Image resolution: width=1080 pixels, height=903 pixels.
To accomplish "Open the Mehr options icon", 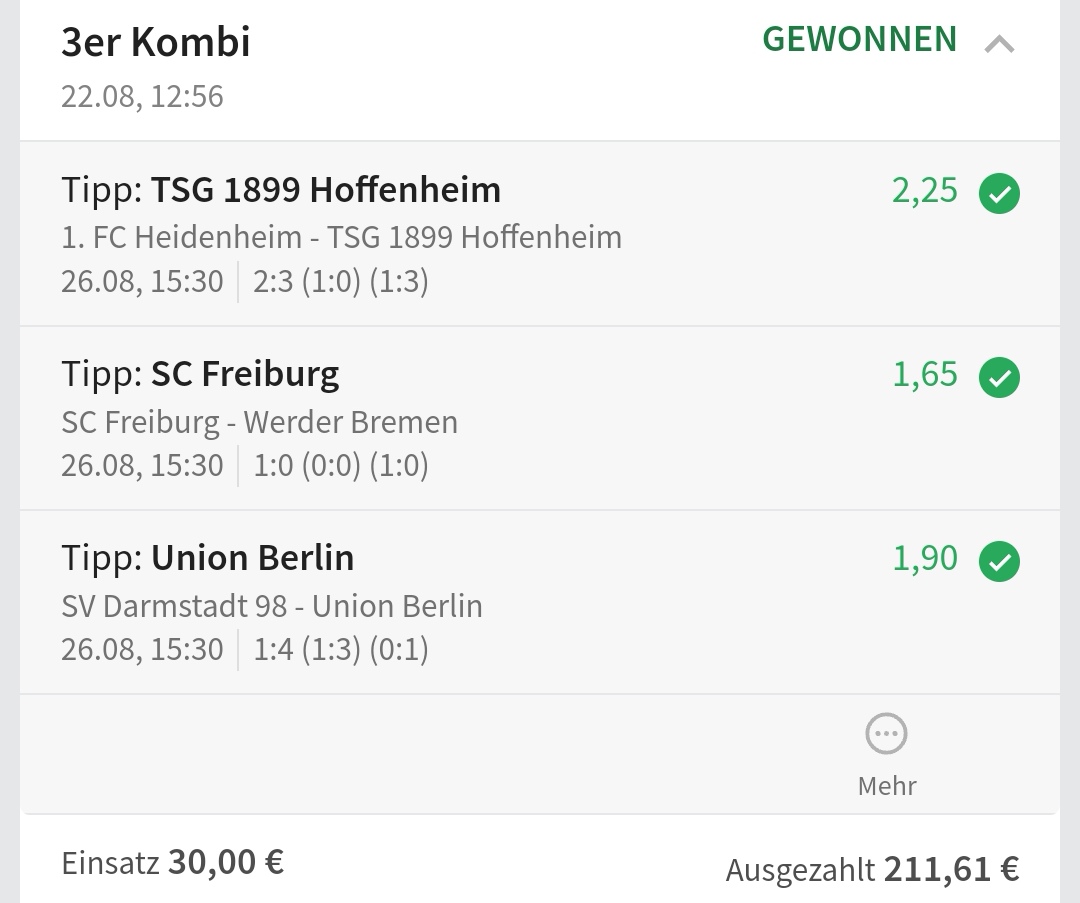I will coord(886,734).
